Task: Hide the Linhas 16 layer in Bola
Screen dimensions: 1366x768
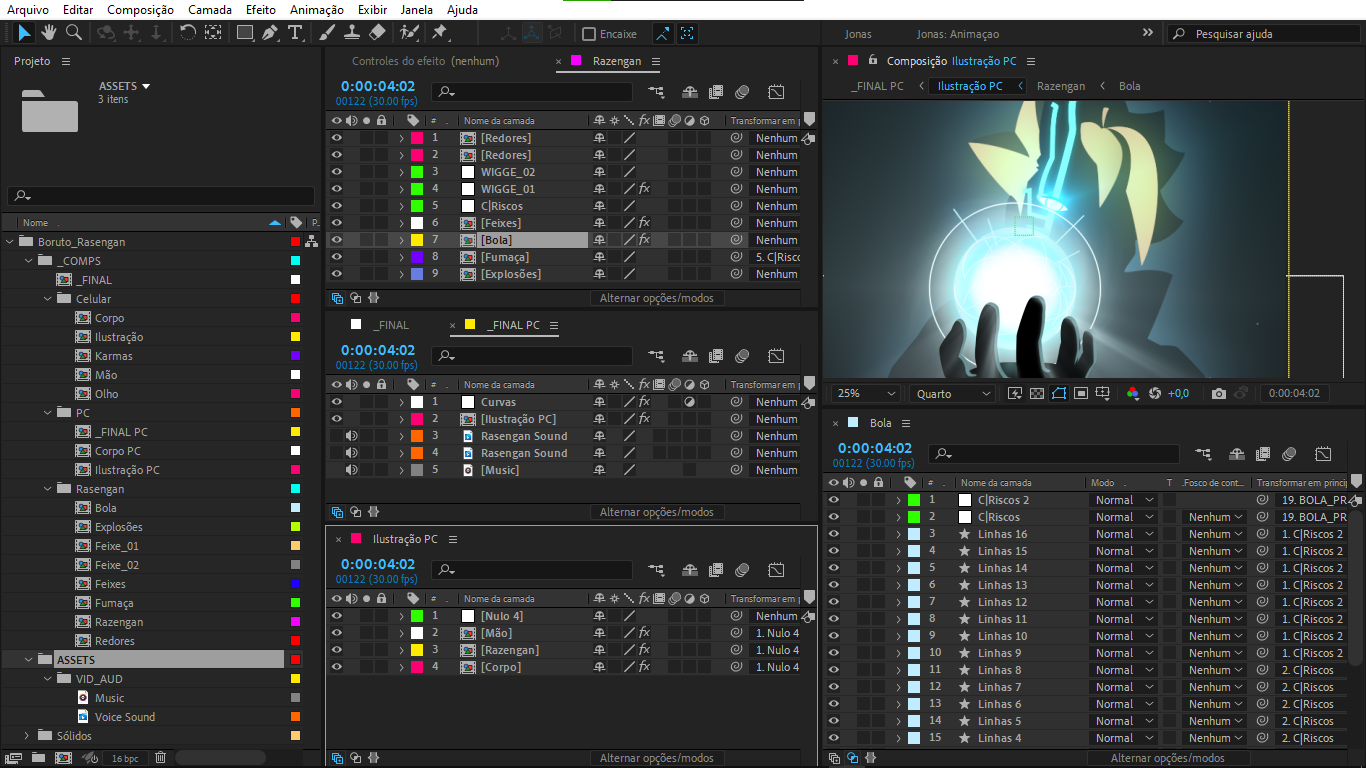Action: point(833,534)
